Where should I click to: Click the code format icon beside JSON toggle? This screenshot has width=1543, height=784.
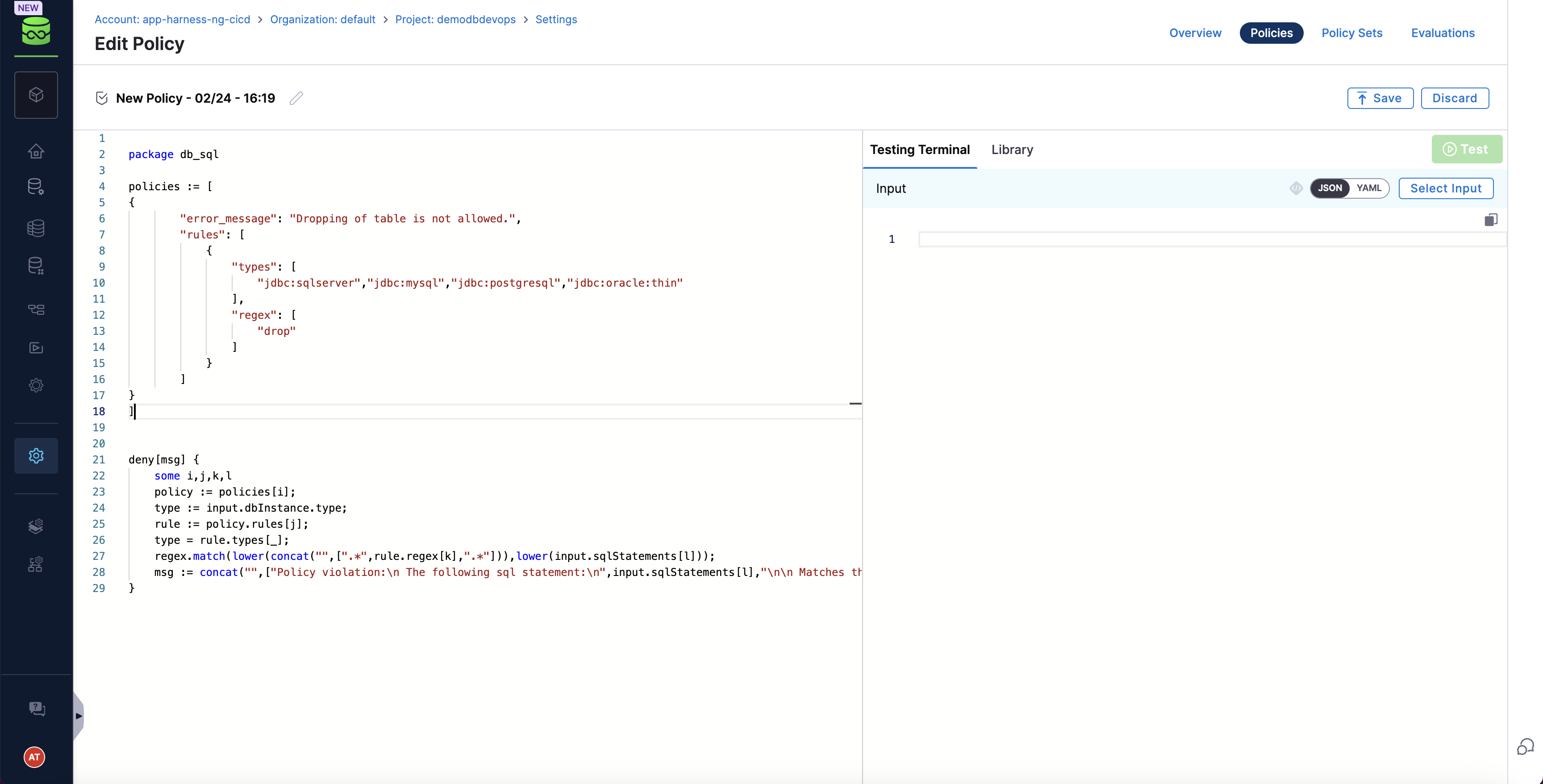click(x=1296, y=188)
